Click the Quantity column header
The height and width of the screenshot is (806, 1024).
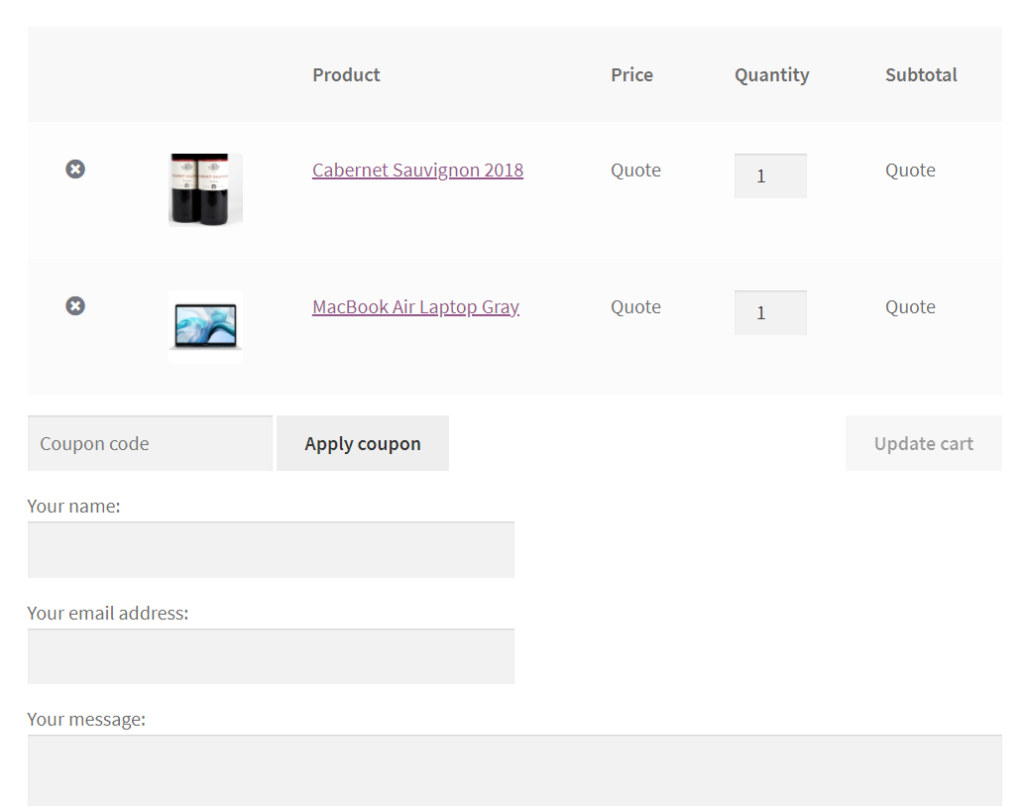click(772, 75)
